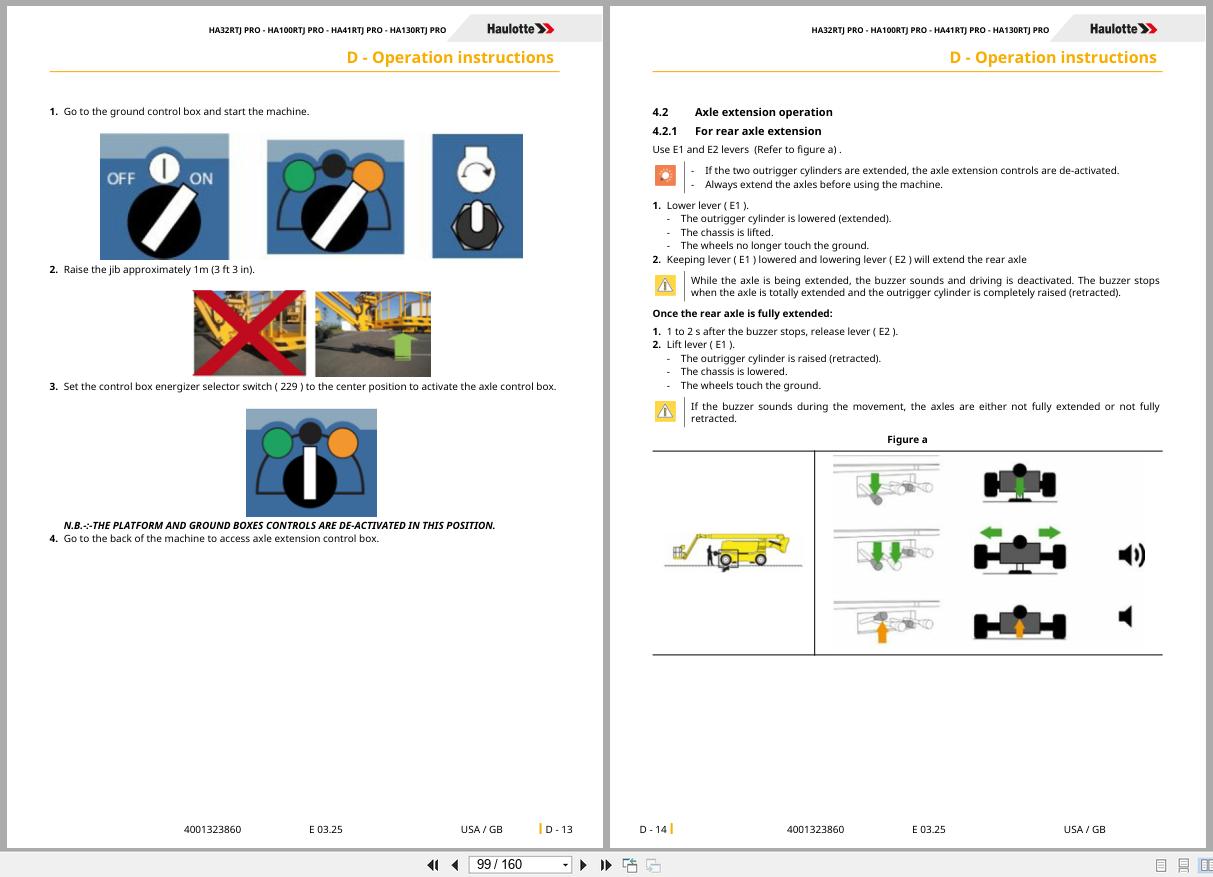Click the axle diagram with orange up arrow

coord(1019,622)
